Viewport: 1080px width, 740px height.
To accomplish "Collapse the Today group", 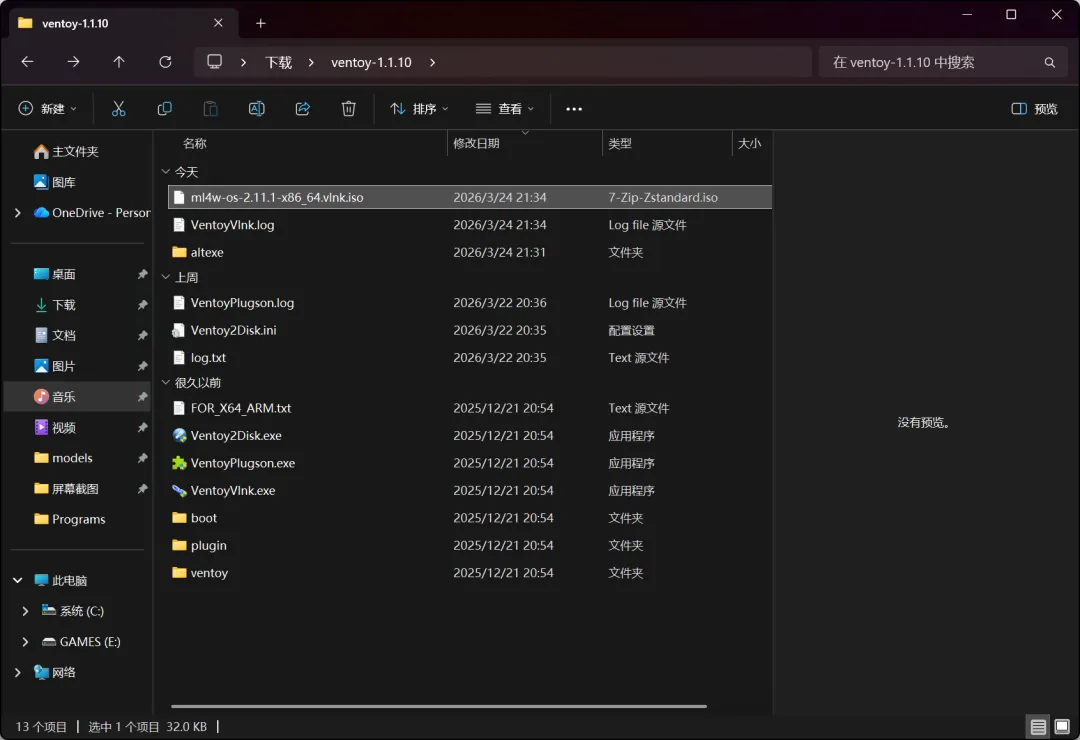I will point(165,172).
